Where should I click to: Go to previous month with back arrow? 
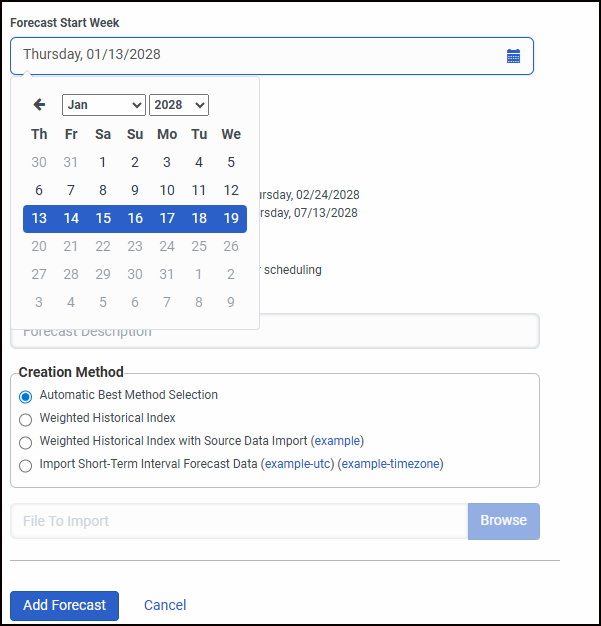pos(40,105)
